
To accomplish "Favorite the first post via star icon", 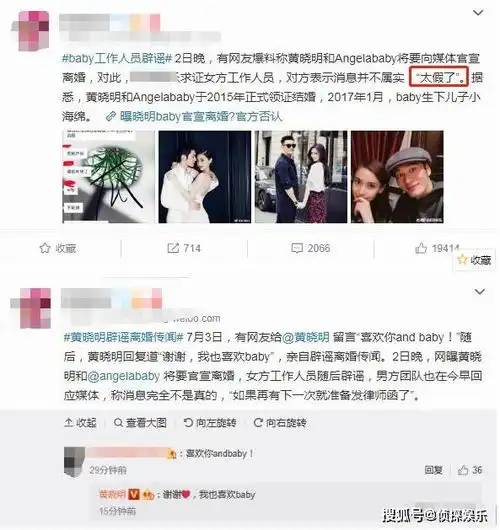I will point(57,248).
